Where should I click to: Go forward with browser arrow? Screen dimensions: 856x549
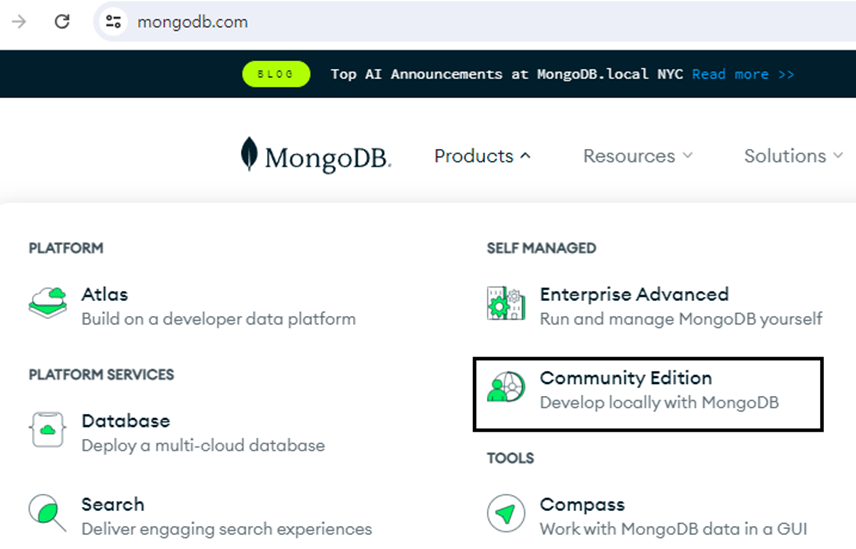[19, 21]
